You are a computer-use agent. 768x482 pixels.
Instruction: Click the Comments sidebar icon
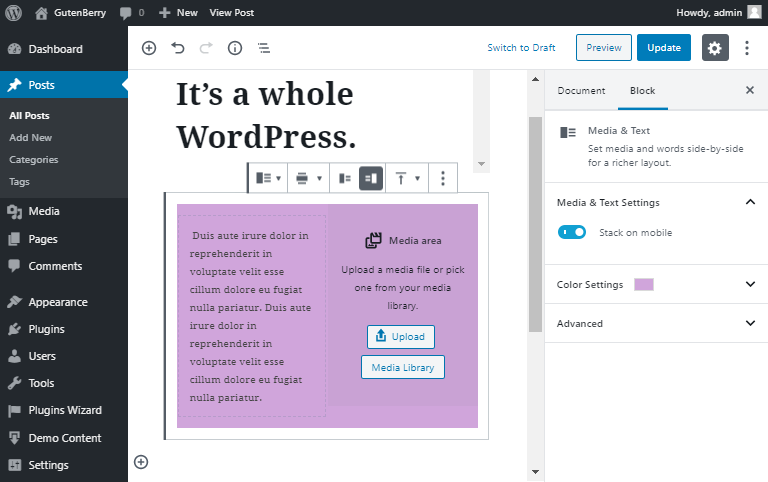click(x=15, y=266)
